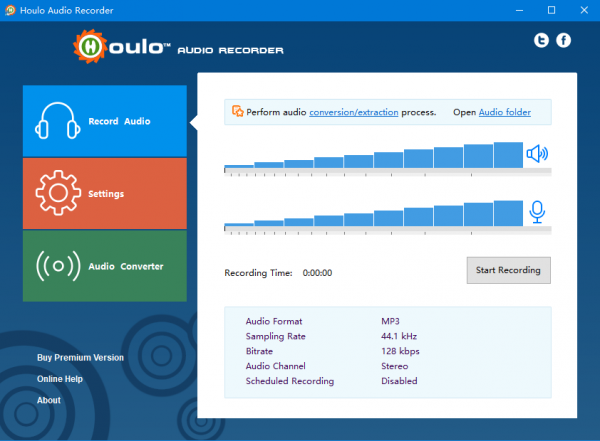The width and height of the screenshot is (600, 441).
Task: Open the Audio folder link
Action: tap(505, 112)
